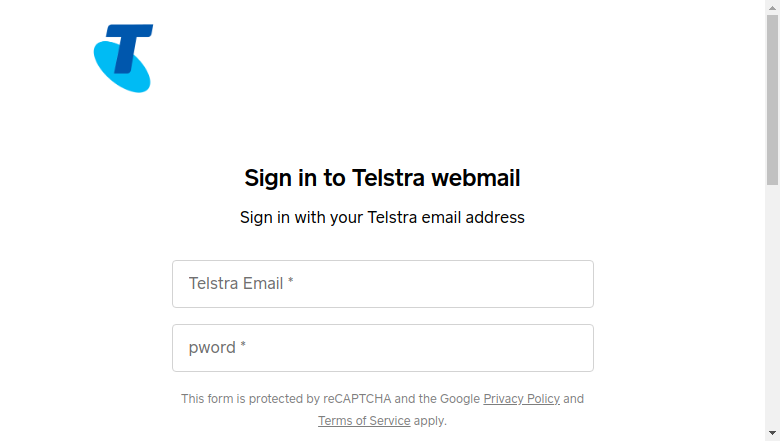The width and height of the screenshot is (780, 441).
Task: Click the Telstra logo
Action: coord(123,58)
